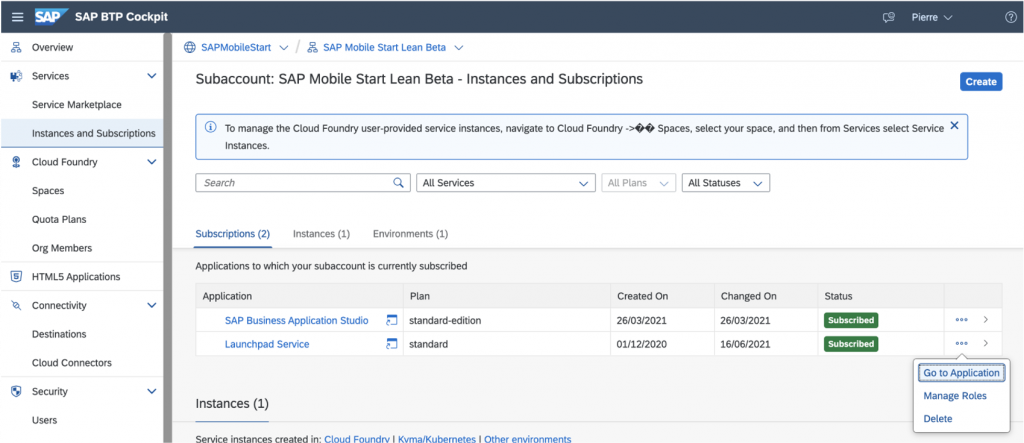
Task: Open the help question mark icon
Action: (1010, 17)
